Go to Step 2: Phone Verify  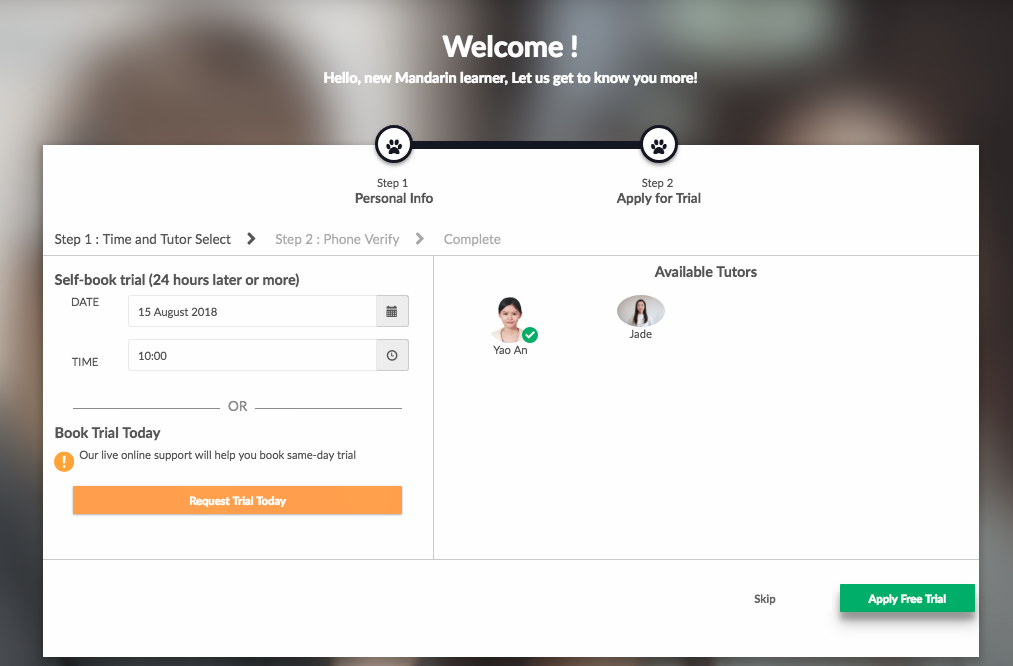point(337,239)
